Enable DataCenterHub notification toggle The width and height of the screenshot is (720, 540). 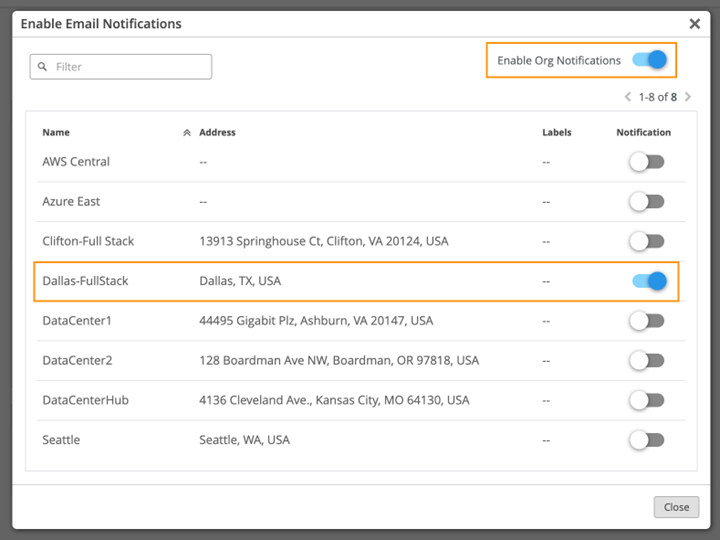point(646,400)
